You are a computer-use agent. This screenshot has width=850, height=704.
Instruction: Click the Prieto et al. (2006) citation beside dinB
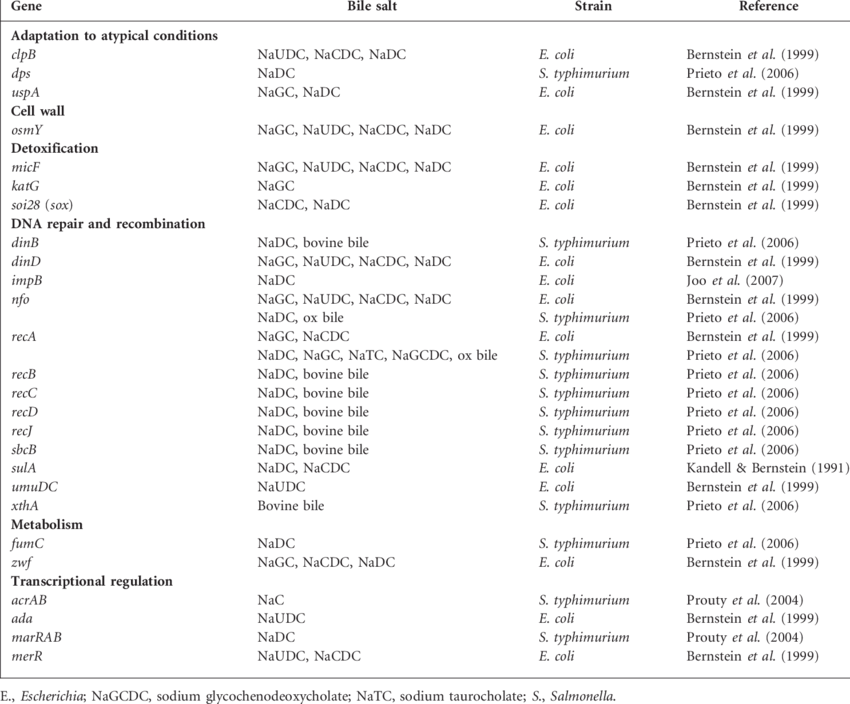pos(742,242)
